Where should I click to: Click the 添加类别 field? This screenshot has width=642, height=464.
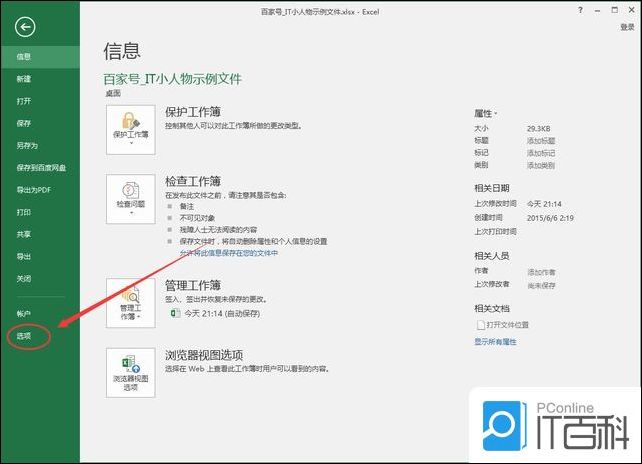(x=541, y=165)
